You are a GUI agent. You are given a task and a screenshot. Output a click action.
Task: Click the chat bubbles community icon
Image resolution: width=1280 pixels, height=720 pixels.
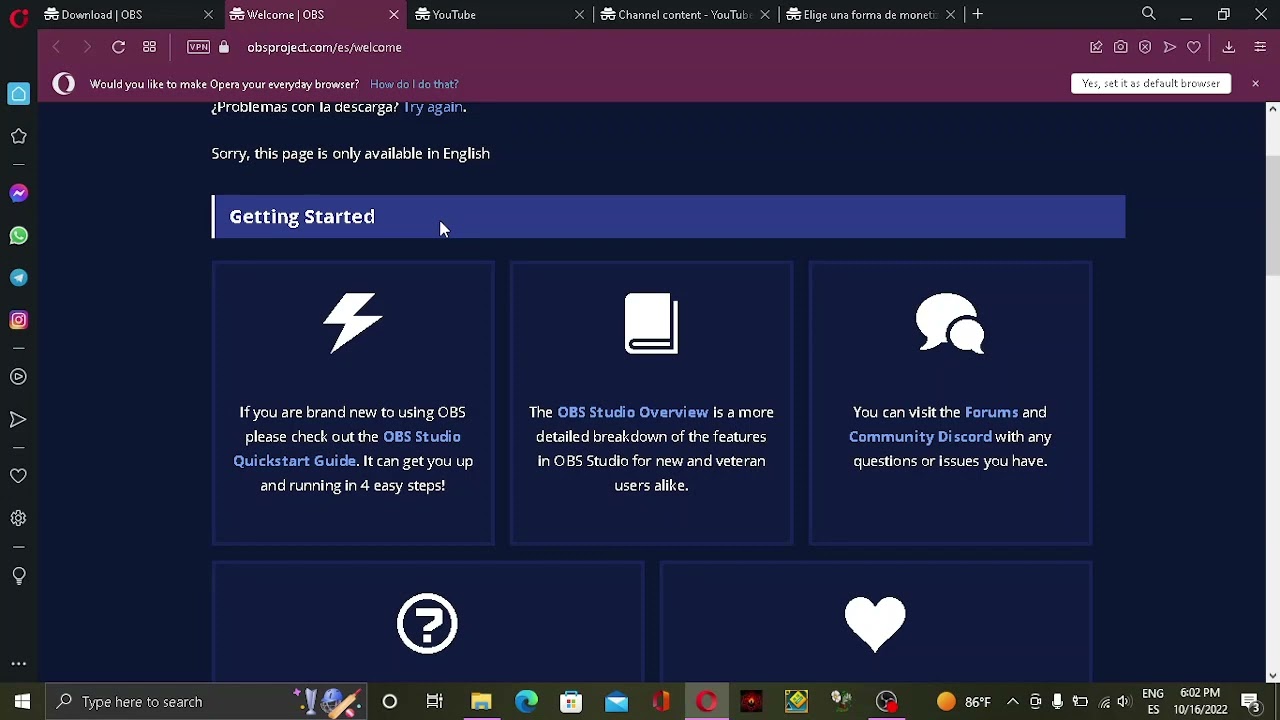coord(950,323)
